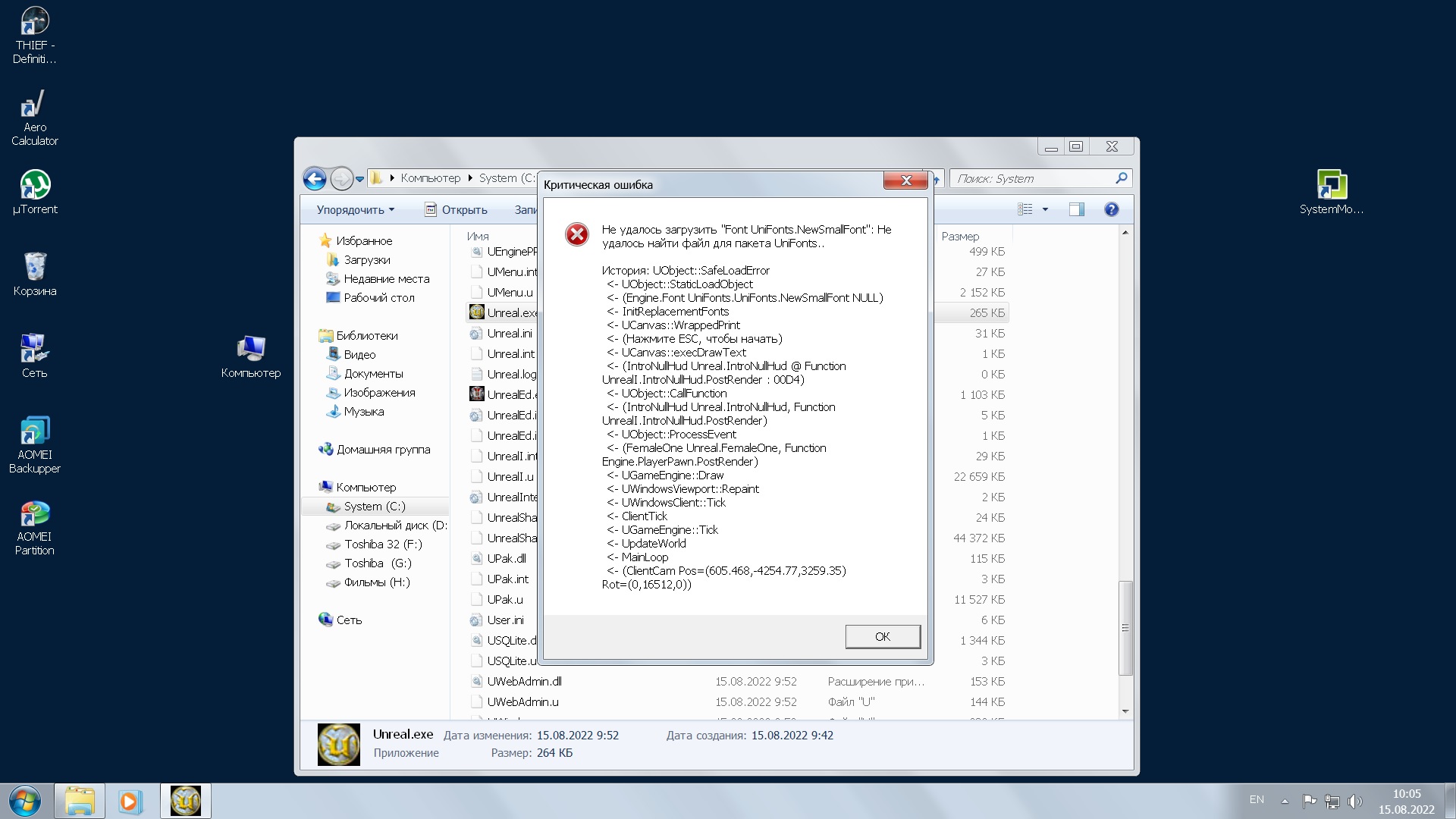Select Toshiba 32 (F:) drive in sidebar
The image size is (1456, 819).
coord(382,544)
